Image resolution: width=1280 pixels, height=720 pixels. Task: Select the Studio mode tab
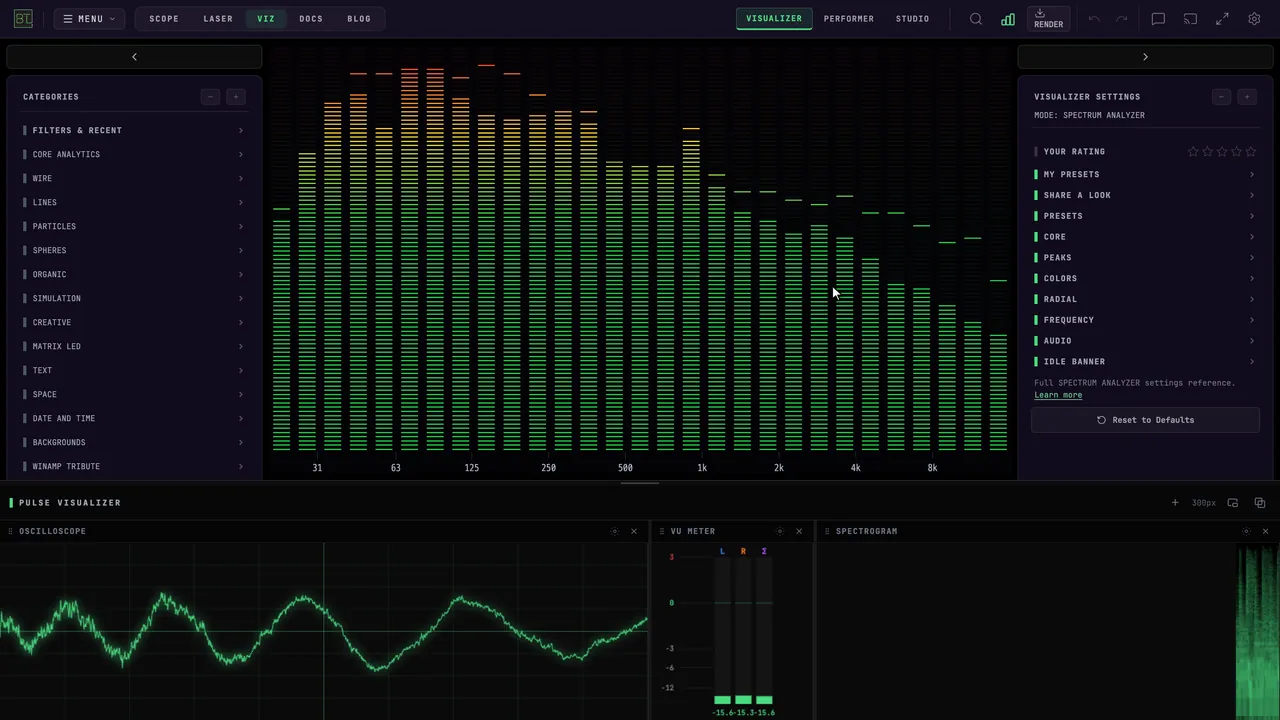point(912,19)
